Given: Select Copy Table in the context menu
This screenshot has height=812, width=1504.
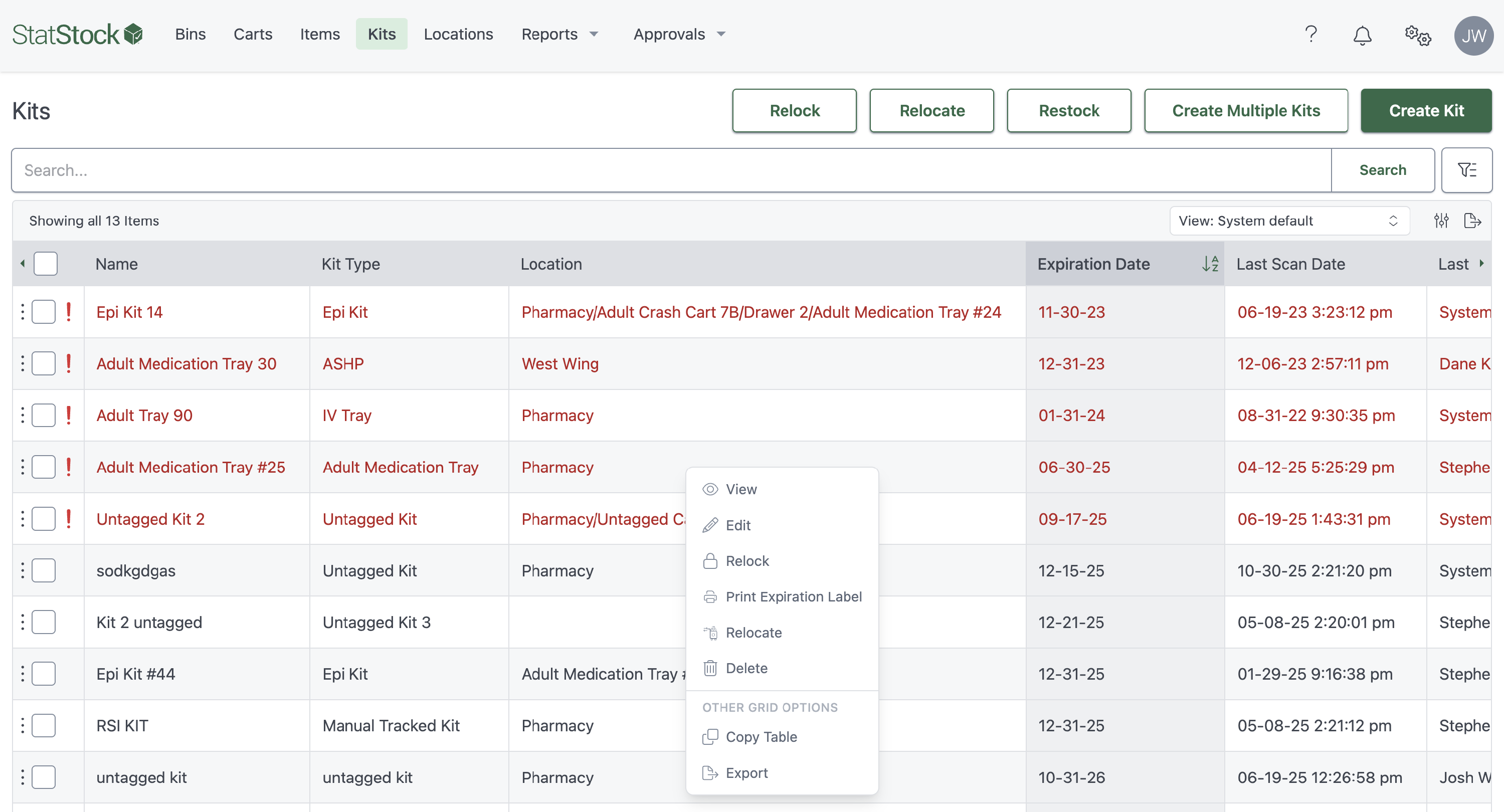Looking at the screenshot, I should 761,737.
